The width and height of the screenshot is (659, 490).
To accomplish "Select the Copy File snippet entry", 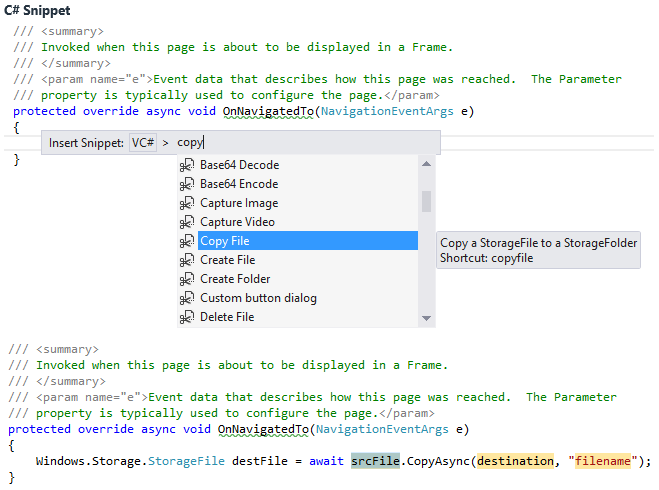I will 225,241.
